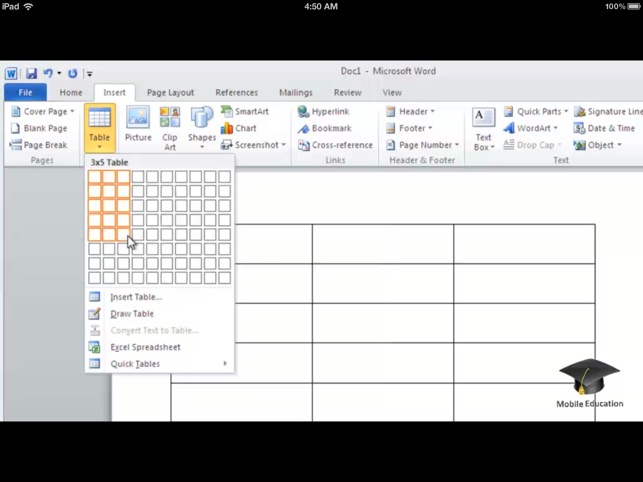Image resolution: width=643 pixels, height=482 pixels.
Task: Go to the Page Layout tab
Action: click(171, 92)
